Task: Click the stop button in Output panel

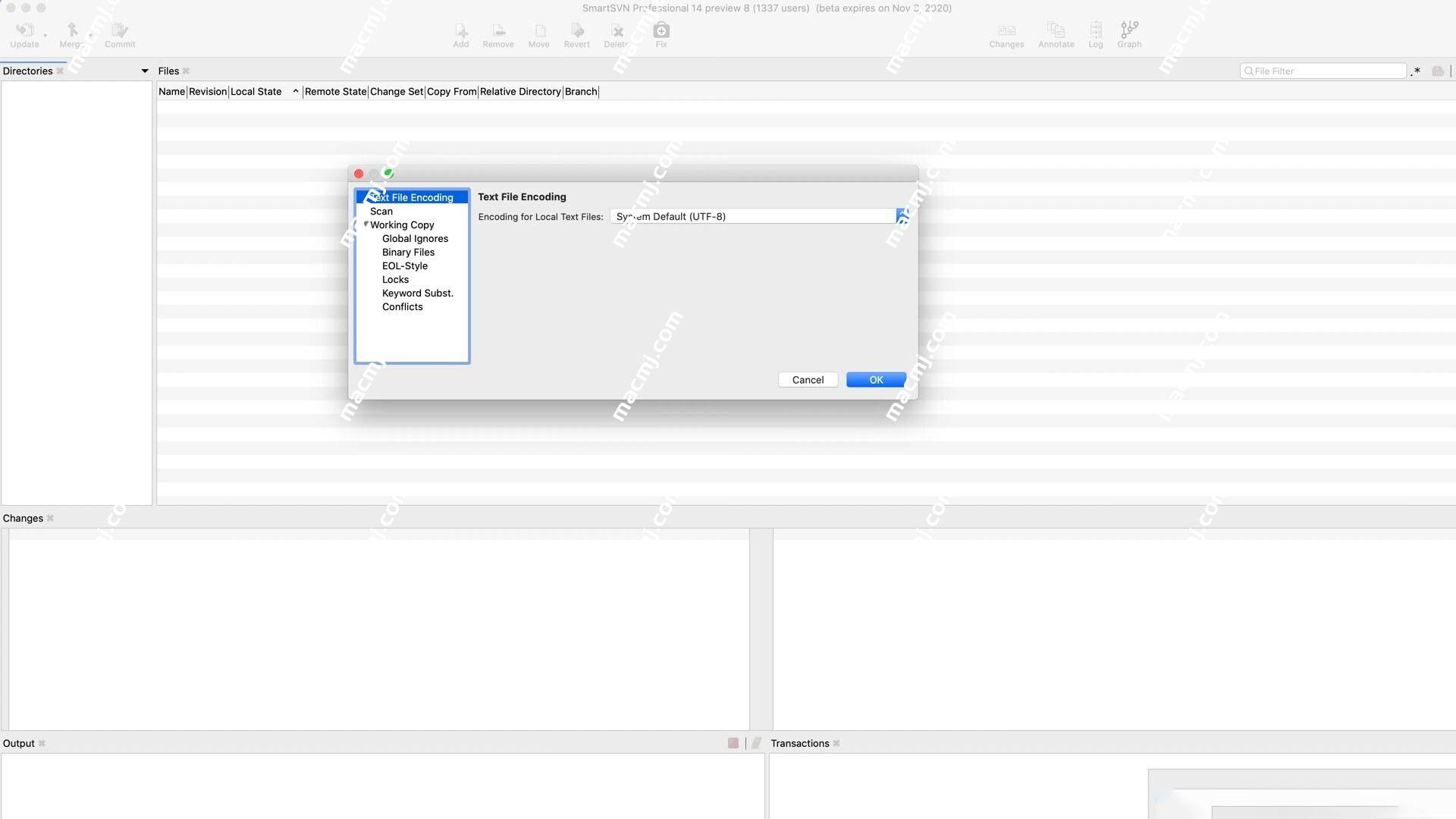Action: coord(733,743)
